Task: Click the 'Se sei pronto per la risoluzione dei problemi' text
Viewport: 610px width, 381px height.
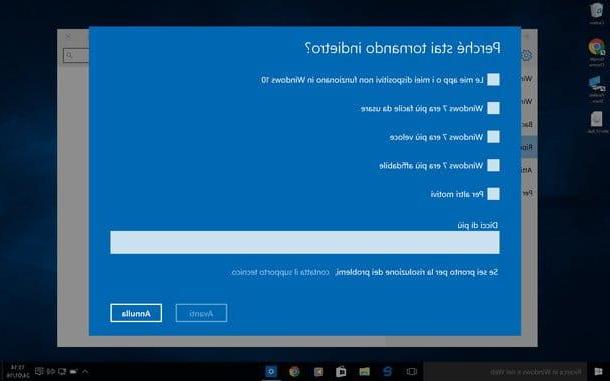Action: [416, 272]
